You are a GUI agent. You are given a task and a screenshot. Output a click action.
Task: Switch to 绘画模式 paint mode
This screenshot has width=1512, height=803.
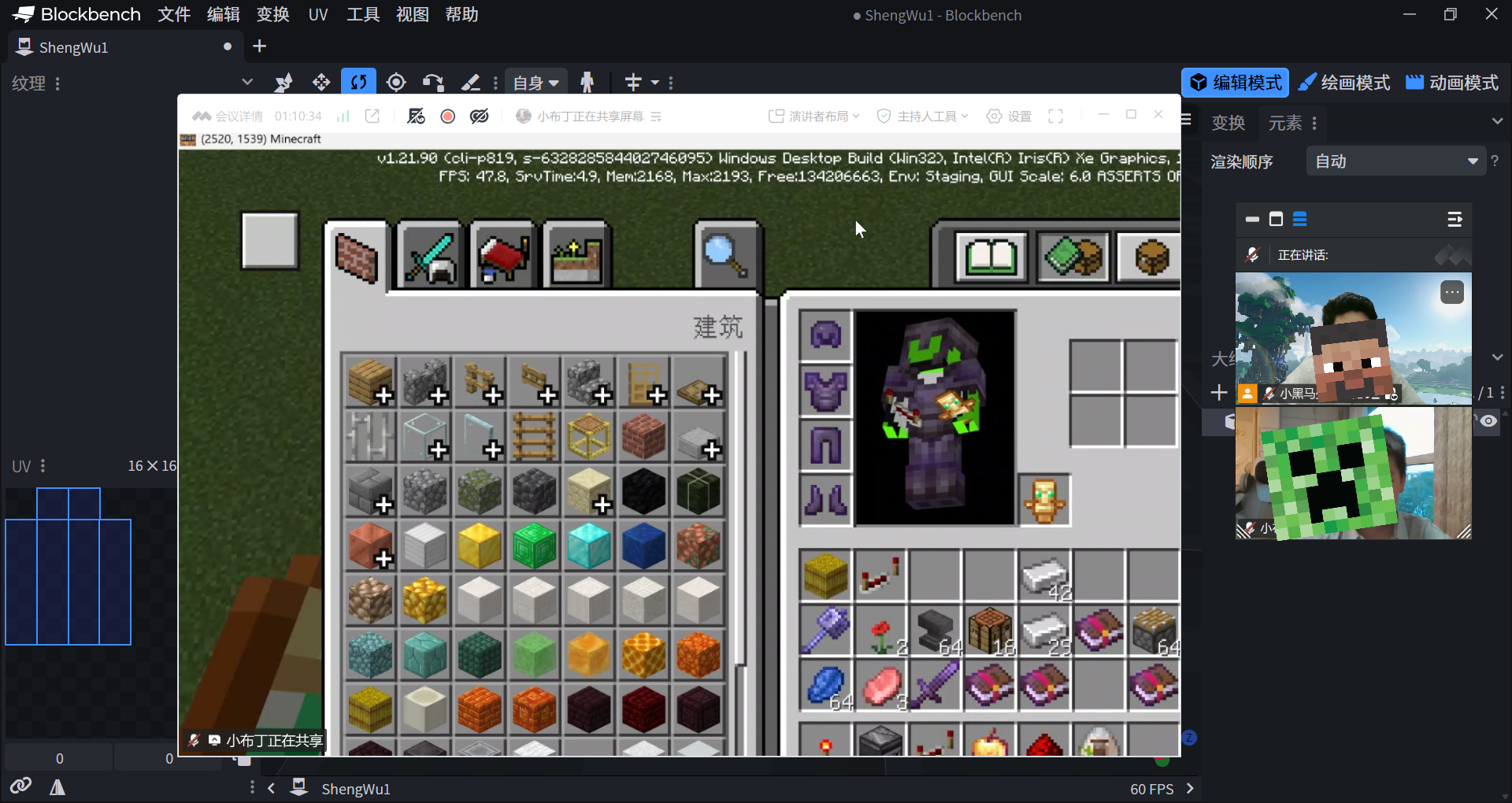coord(1344,83)
